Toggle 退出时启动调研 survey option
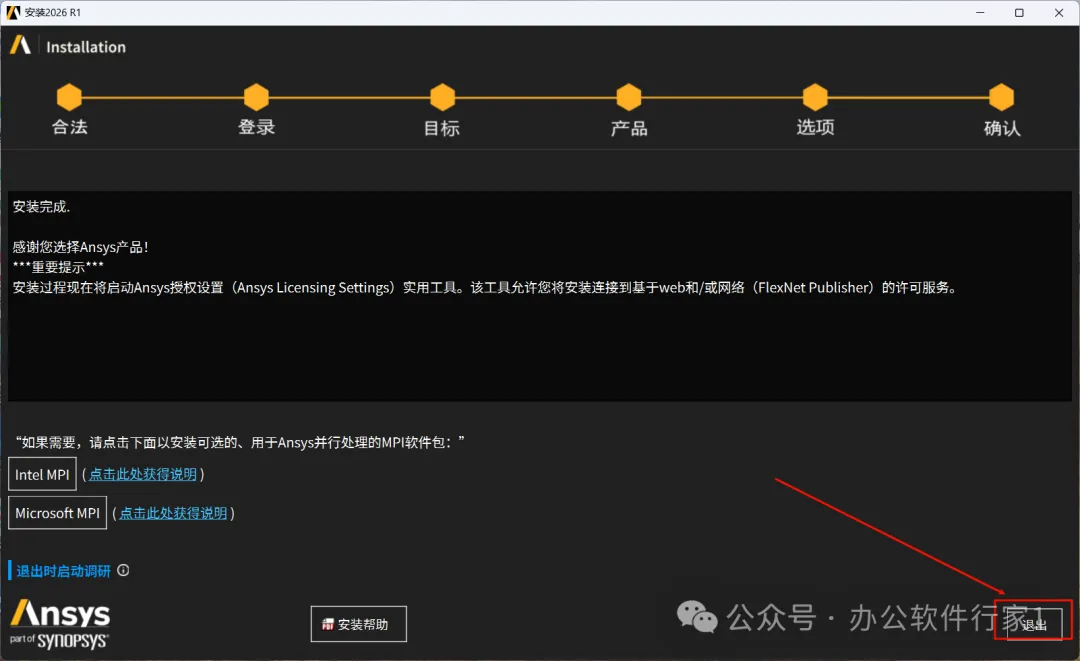 point(63,571)
